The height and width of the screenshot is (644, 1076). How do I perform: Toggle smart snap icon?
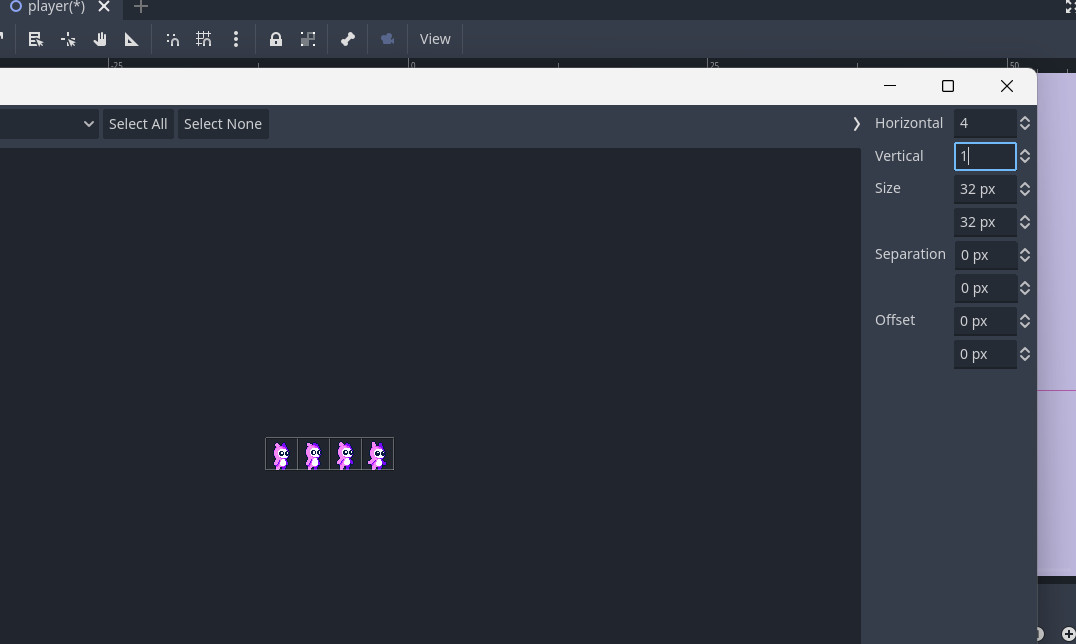173,39
